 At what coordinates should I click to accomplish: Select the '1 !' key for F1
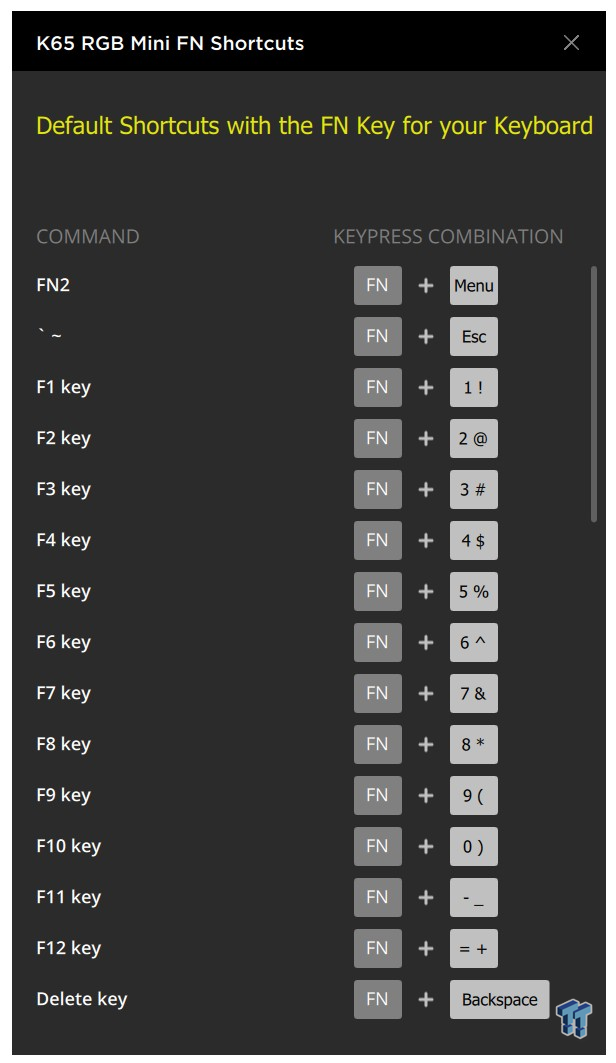coord(474,387)
